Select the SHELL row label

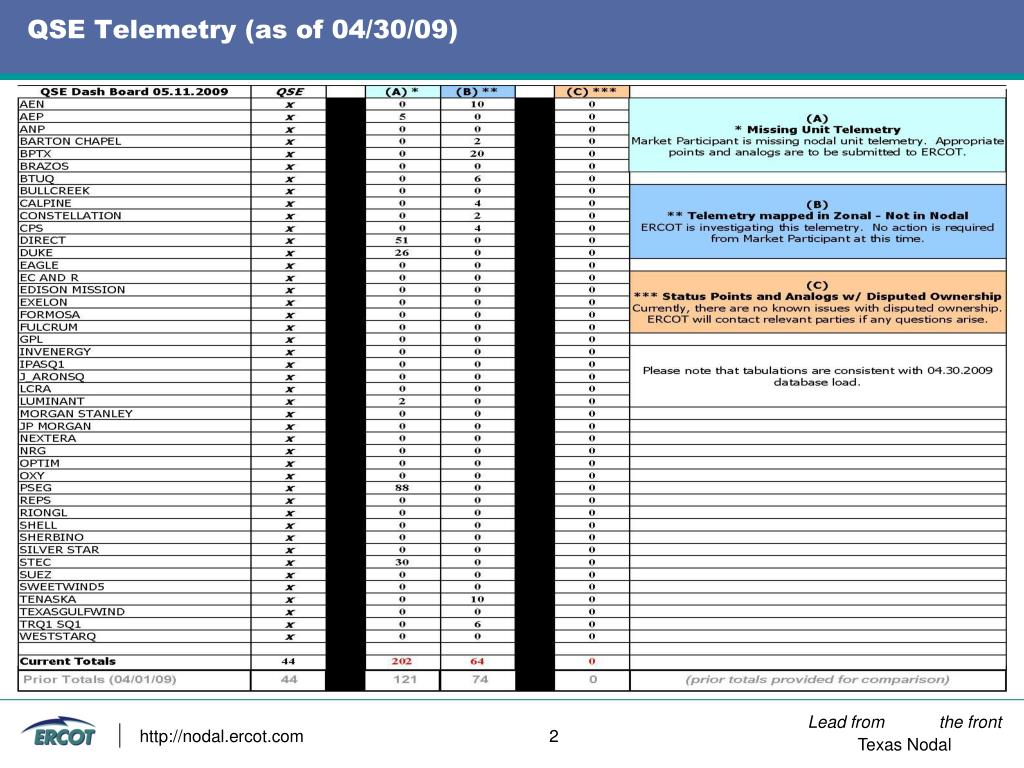point(39,525)
